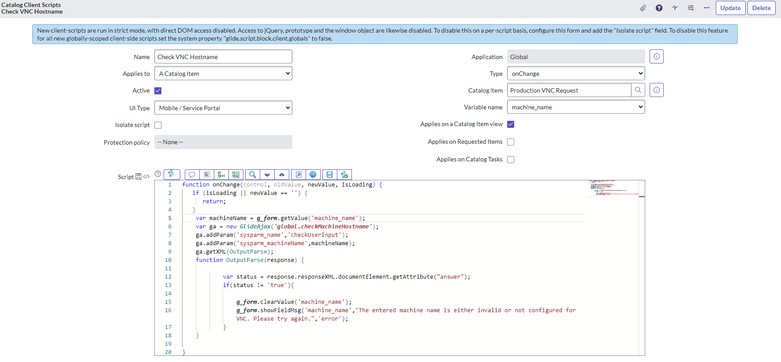Click the Application field showing Global

tap(576, 57)
